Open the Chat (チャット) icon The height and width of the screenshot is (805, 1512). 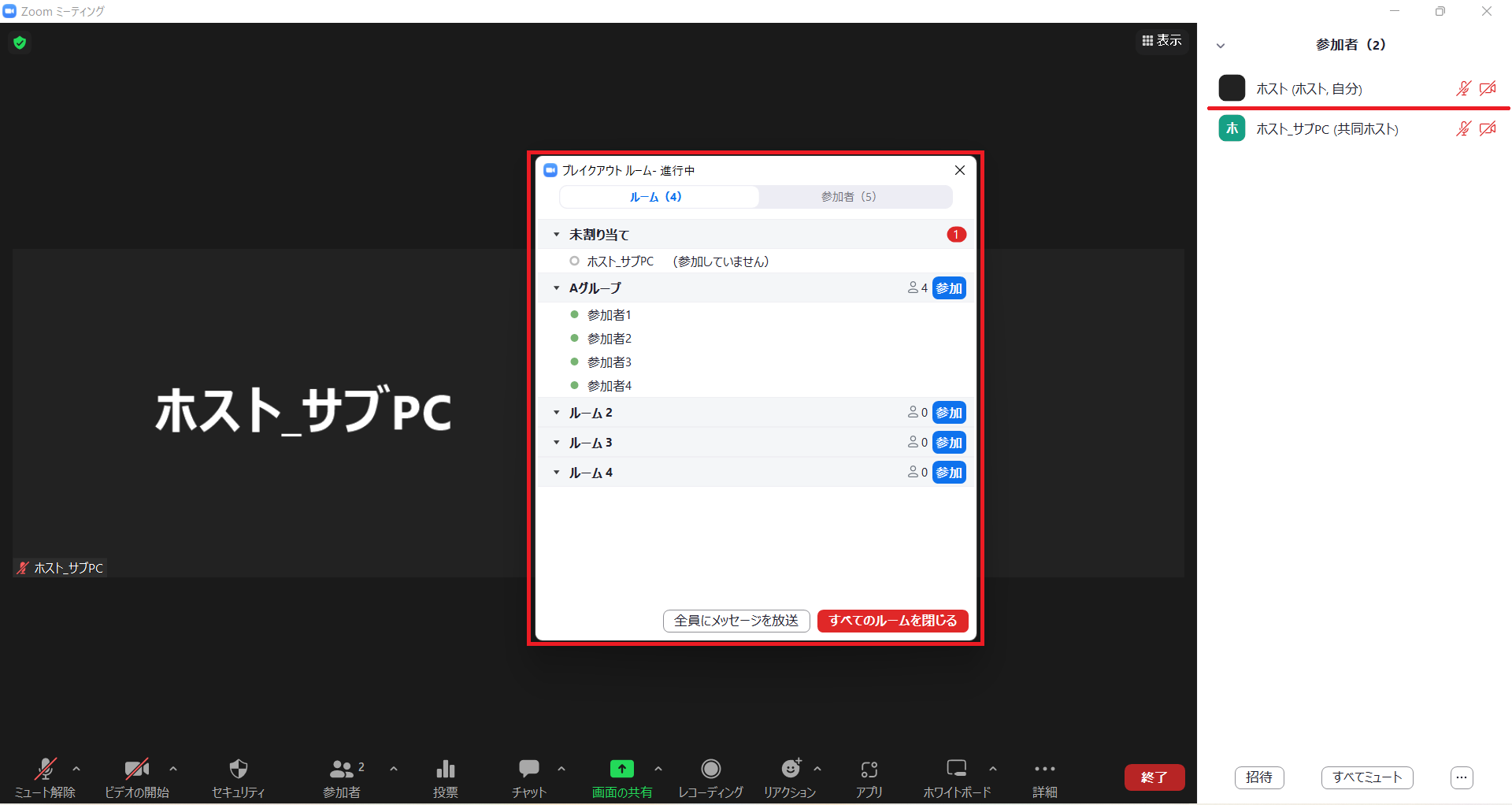528,770
